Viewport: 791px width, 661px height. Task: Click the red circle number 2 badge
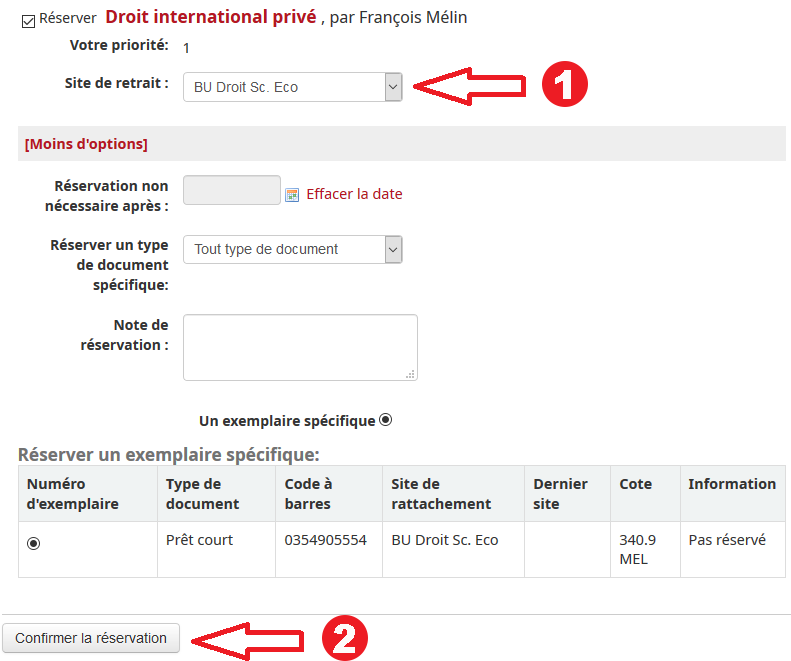point(344,639)
